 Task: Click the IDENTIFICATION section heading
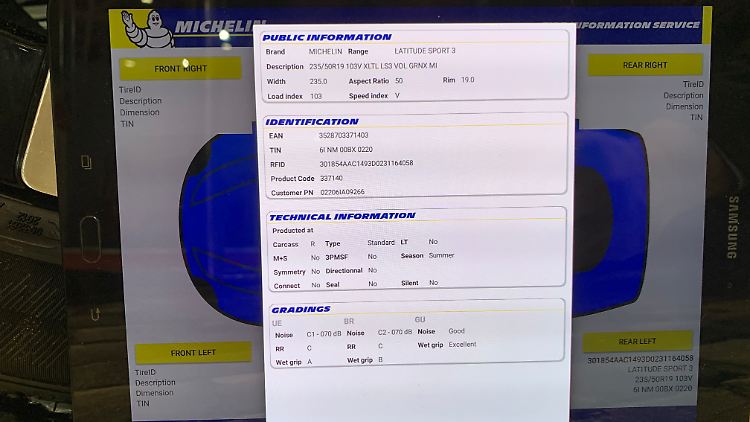click(x=312, y=122)
